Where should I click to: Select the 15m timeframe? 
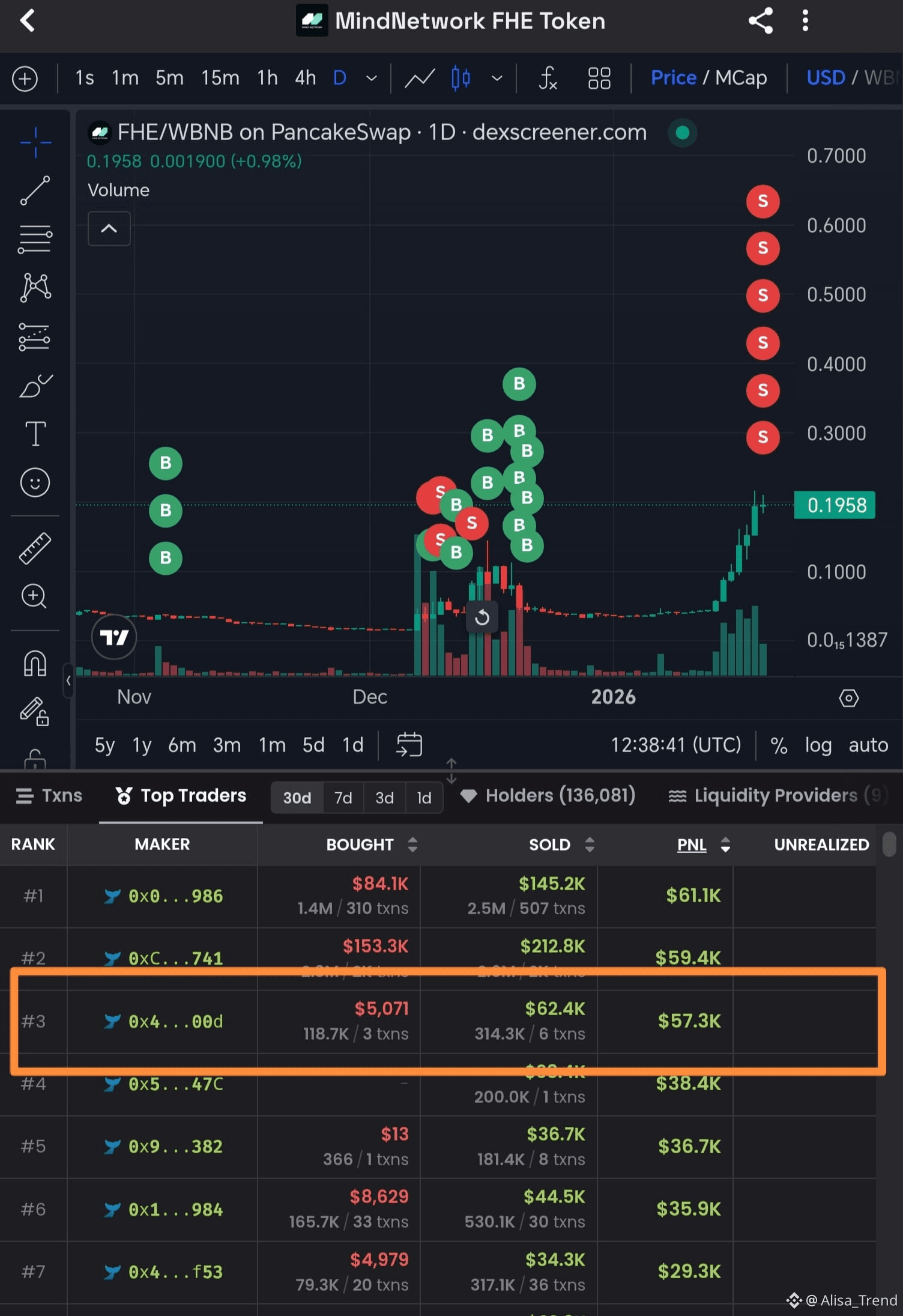[x=220, y=78]
